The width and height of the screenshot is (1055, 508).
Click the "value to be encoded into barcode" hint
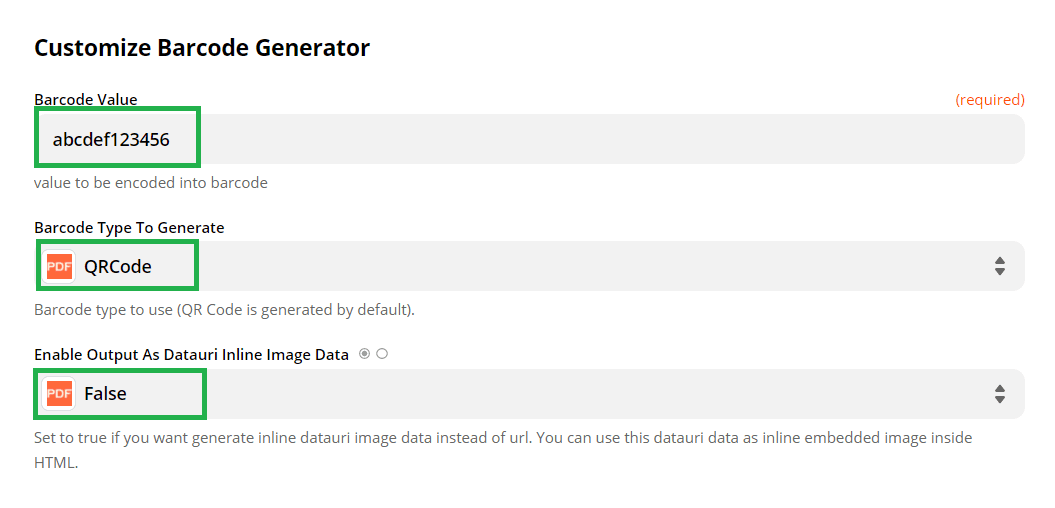coord(151,183)
